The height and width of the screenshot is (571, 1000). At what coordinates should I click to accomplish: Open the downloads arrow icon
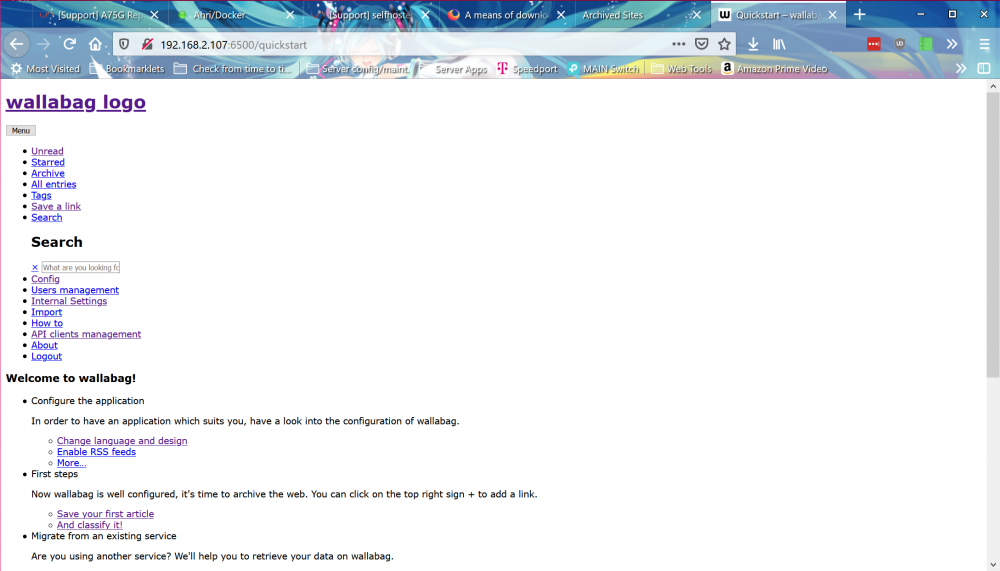[753, 44]
